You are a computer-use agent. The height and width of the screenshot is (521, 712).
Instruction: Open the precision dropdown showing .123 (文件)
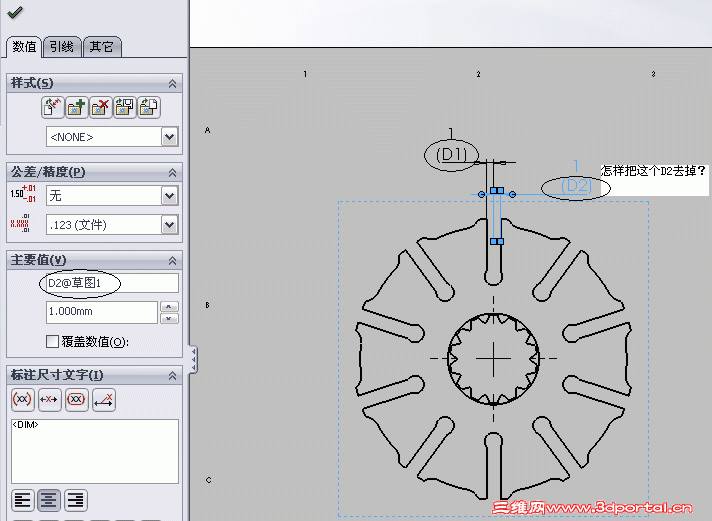point(169,225)
